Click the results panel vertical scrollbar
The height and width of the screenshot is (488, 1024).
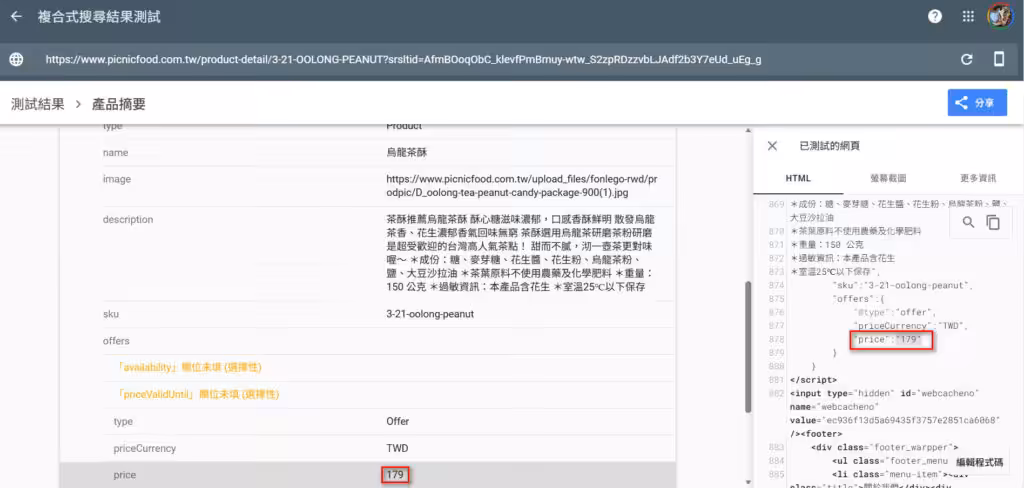coord(748,346)
